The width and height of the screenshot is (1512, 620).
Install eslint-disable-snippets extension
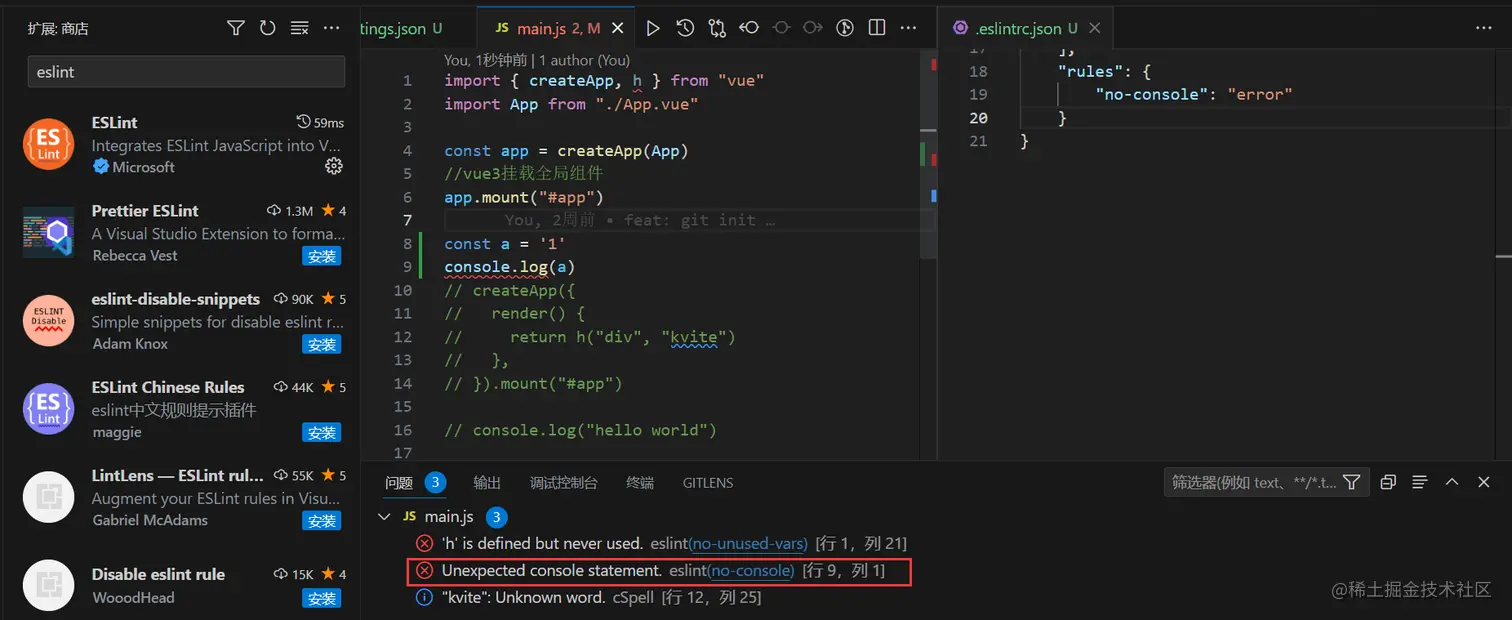(x=322, y=344)
